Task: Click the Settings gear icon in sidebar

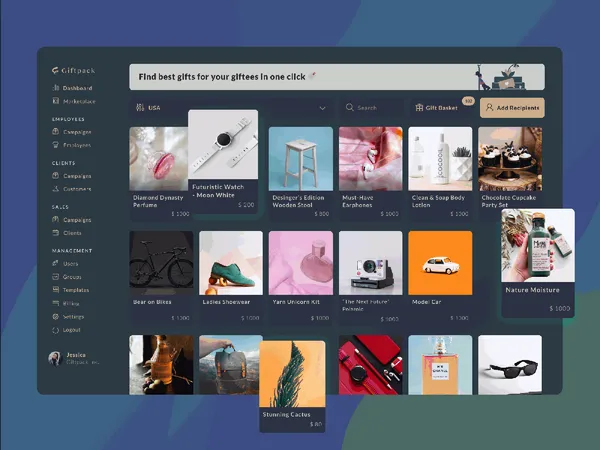Action: point(55,316)
